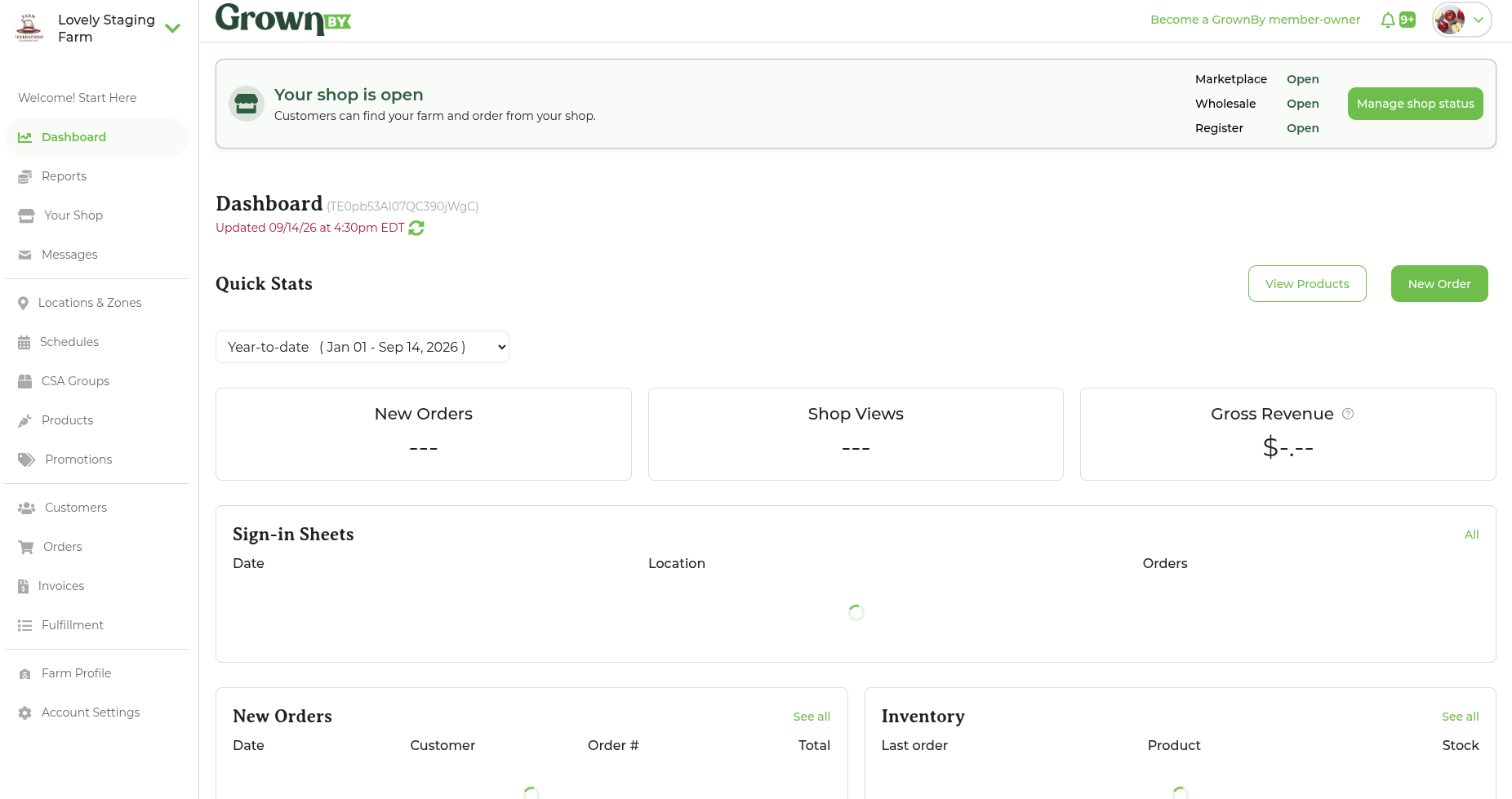Click Gross Revenue help question icon
The height and width of the screenshot is (799, 1512).
[x=1348, y=414]
